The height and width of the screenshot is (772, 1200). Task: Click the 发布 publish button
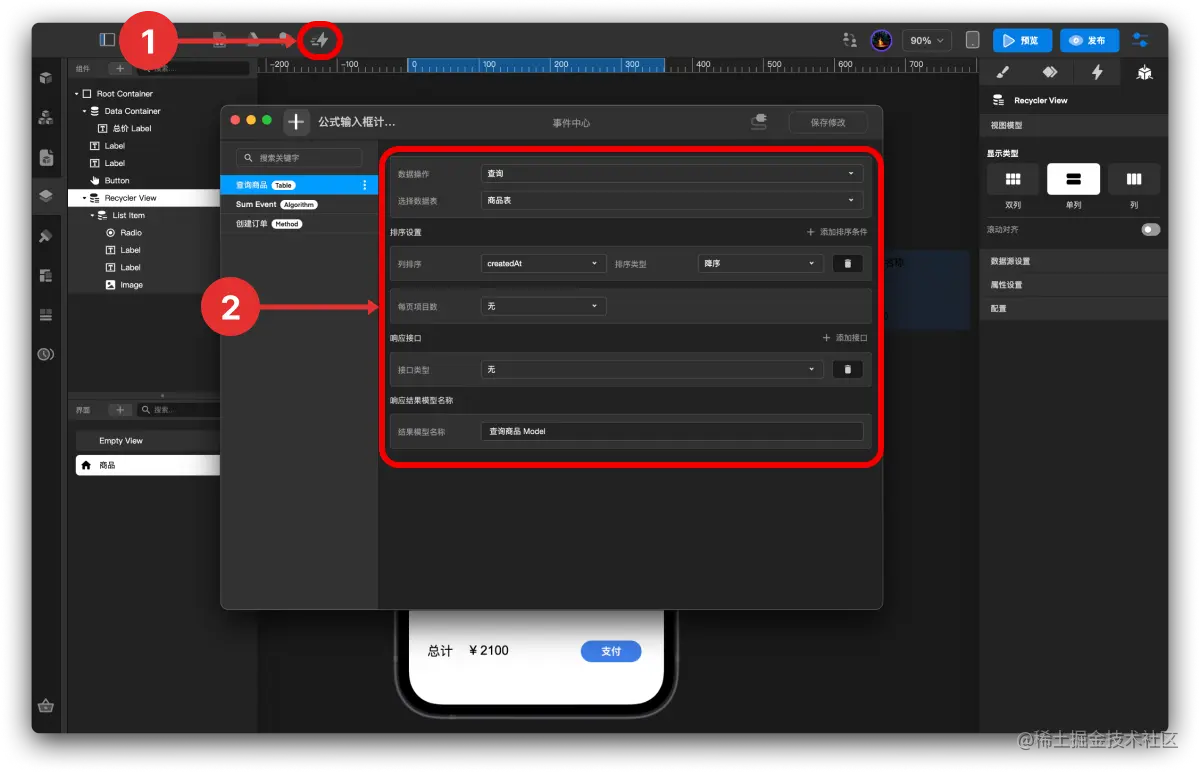[1089, 40]
